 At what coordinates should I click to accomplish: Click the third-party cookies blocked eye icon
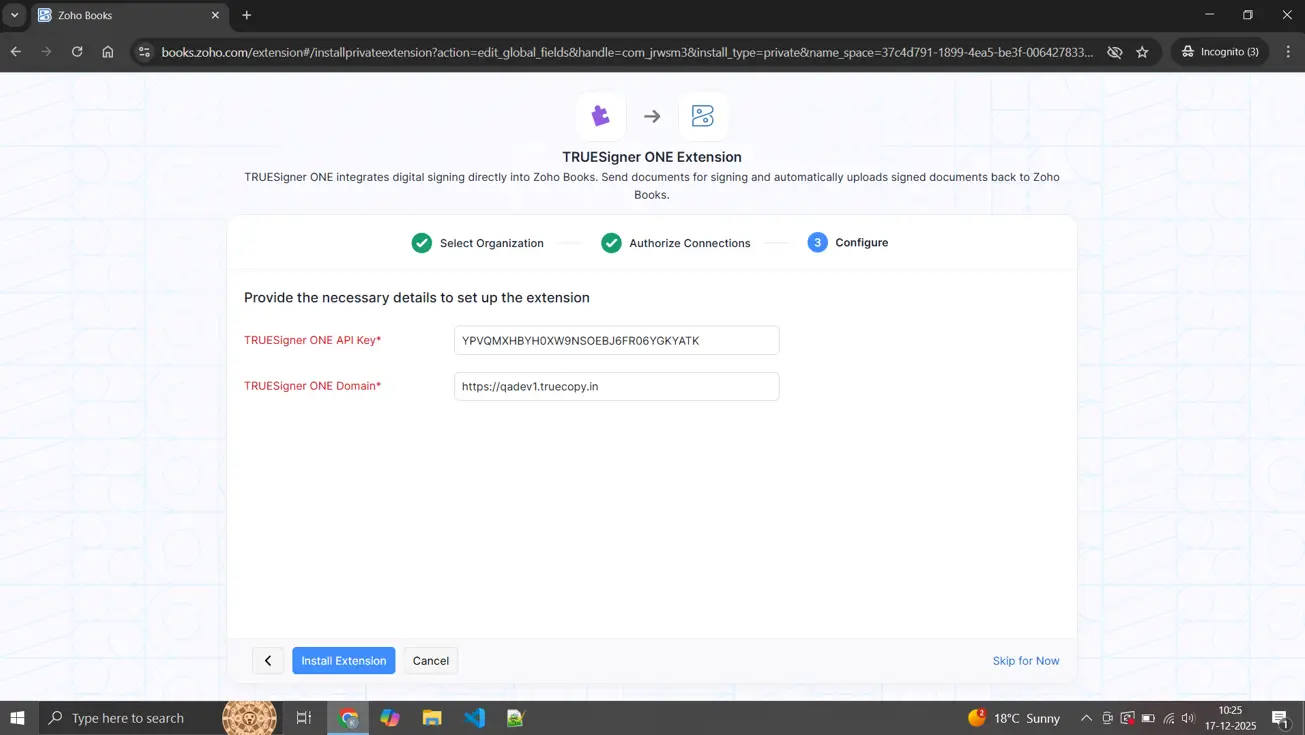(x=1115, y=52)
